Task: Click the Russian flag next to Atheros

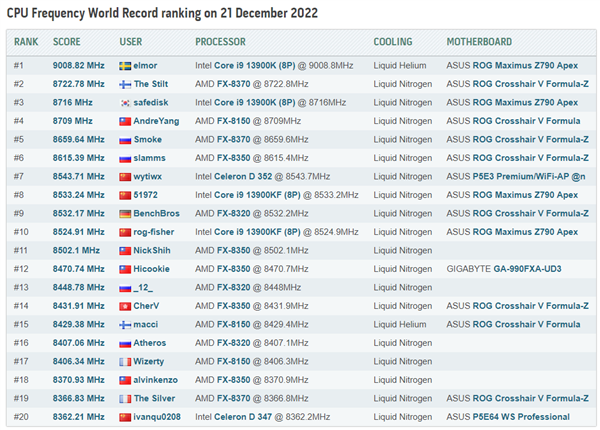Action: 125,344
